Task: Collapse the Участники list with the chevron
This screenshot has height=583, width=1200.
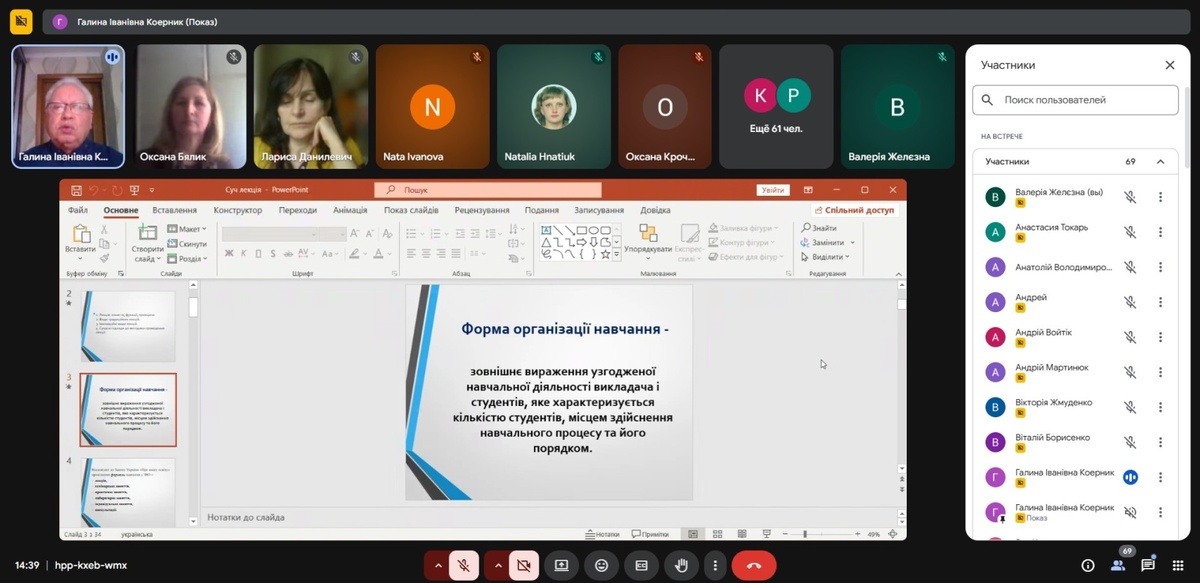Action: [x=1160, y=161]
